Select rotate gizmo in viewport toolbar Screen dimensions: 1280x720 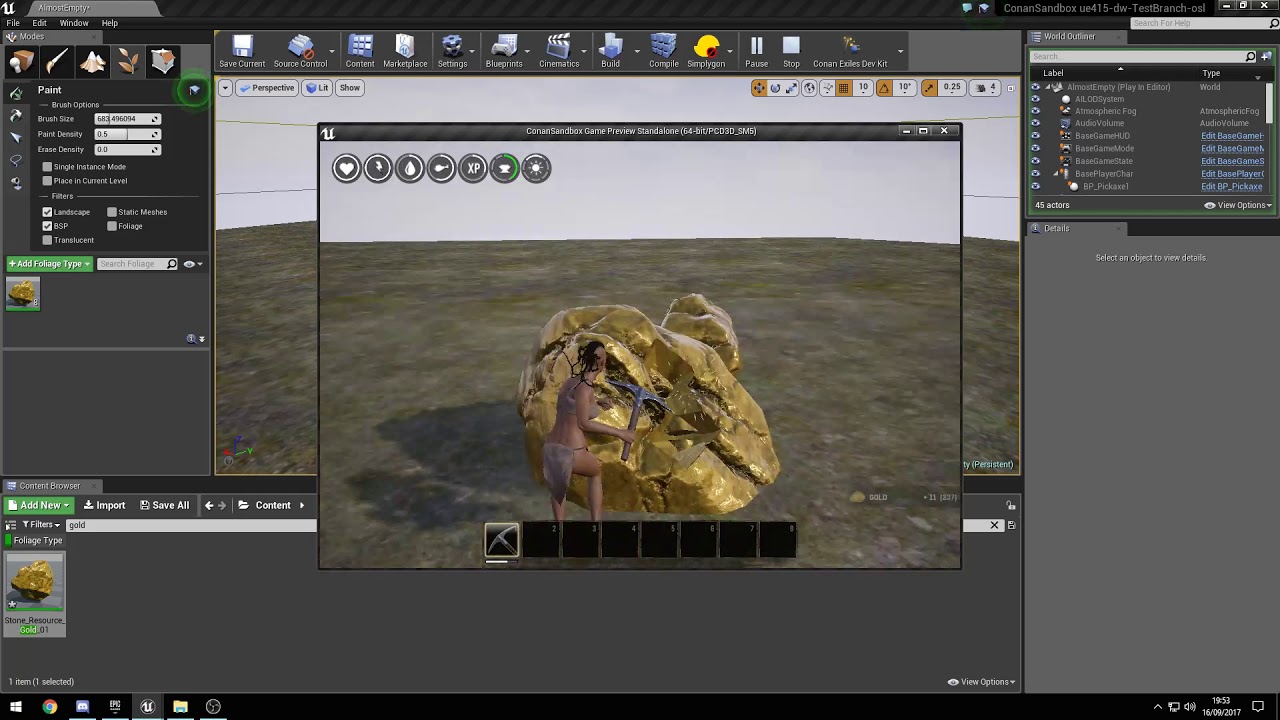(x=775, y=88)
